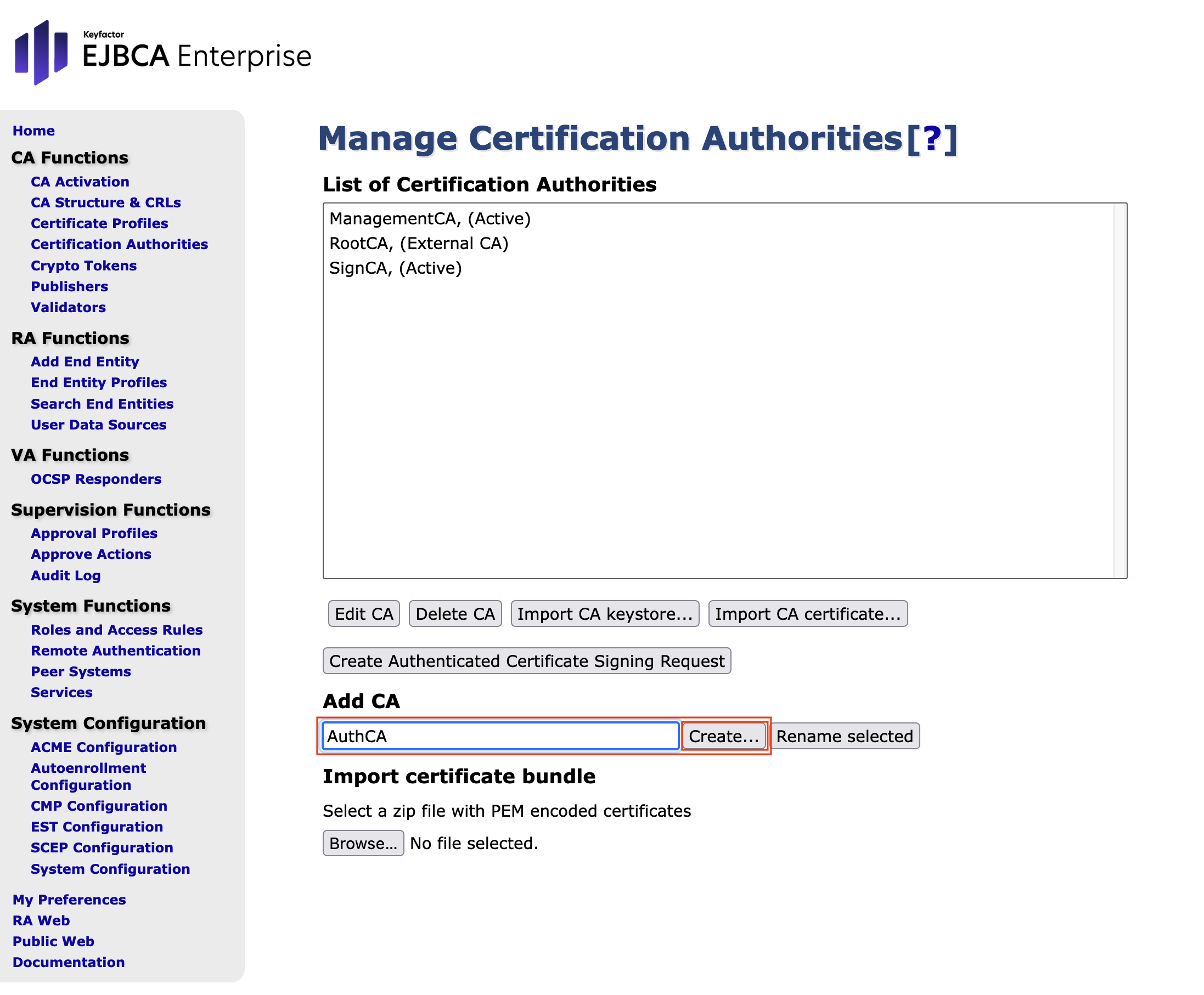1204x995 pixels.
Task: Click the EJBCA Enterprise logo
Action: pyautogui.click(x=162, y=53)
